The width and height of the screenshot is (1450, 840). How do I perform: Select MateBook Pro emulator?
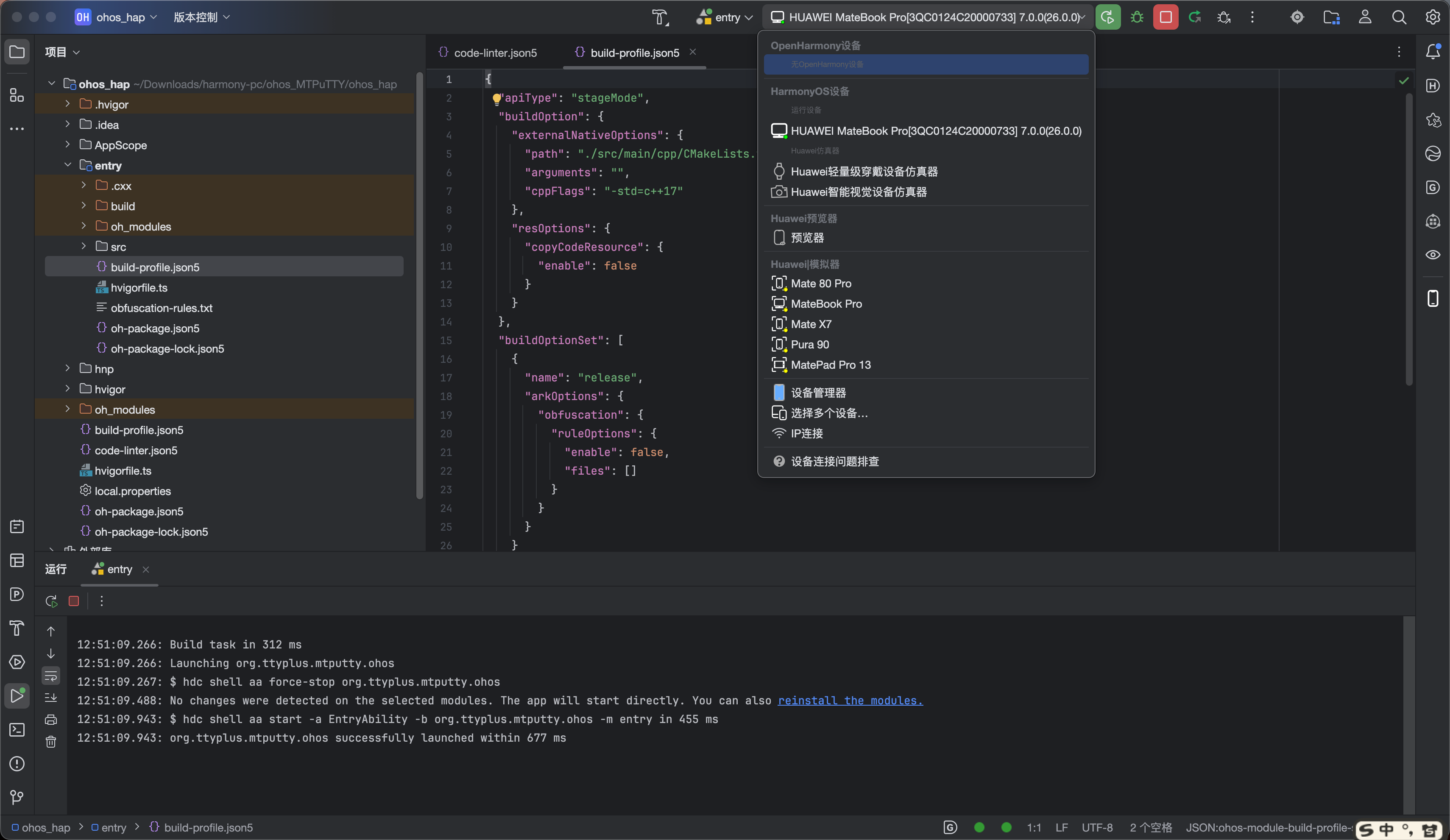[926, 304]
